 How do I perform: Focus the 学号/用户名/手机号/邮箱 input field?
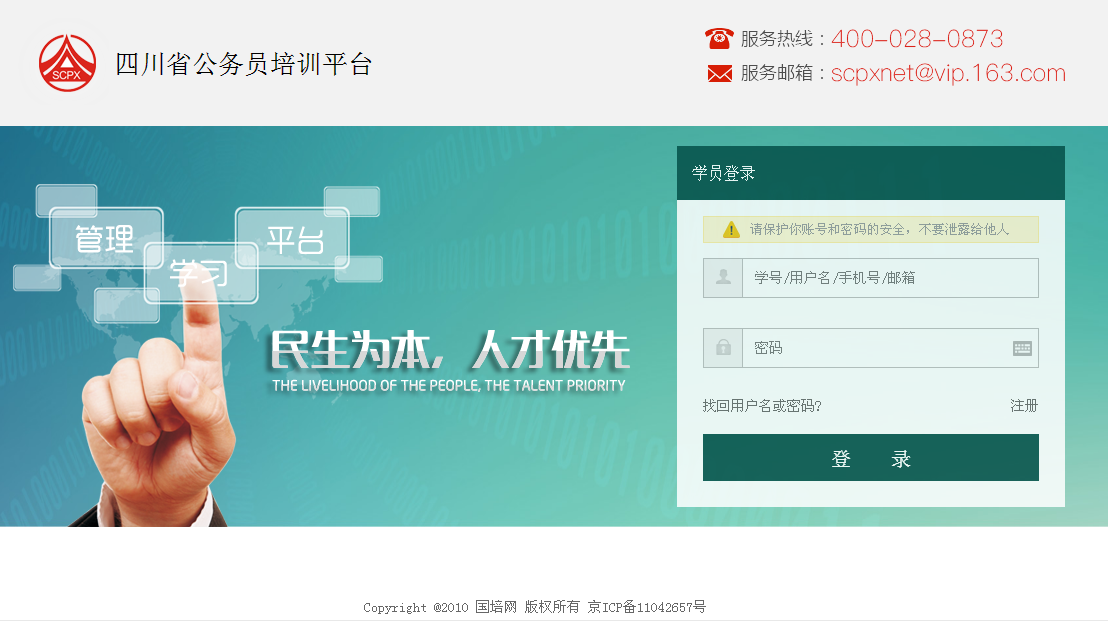pyautogui.click(x=888, y=278)
